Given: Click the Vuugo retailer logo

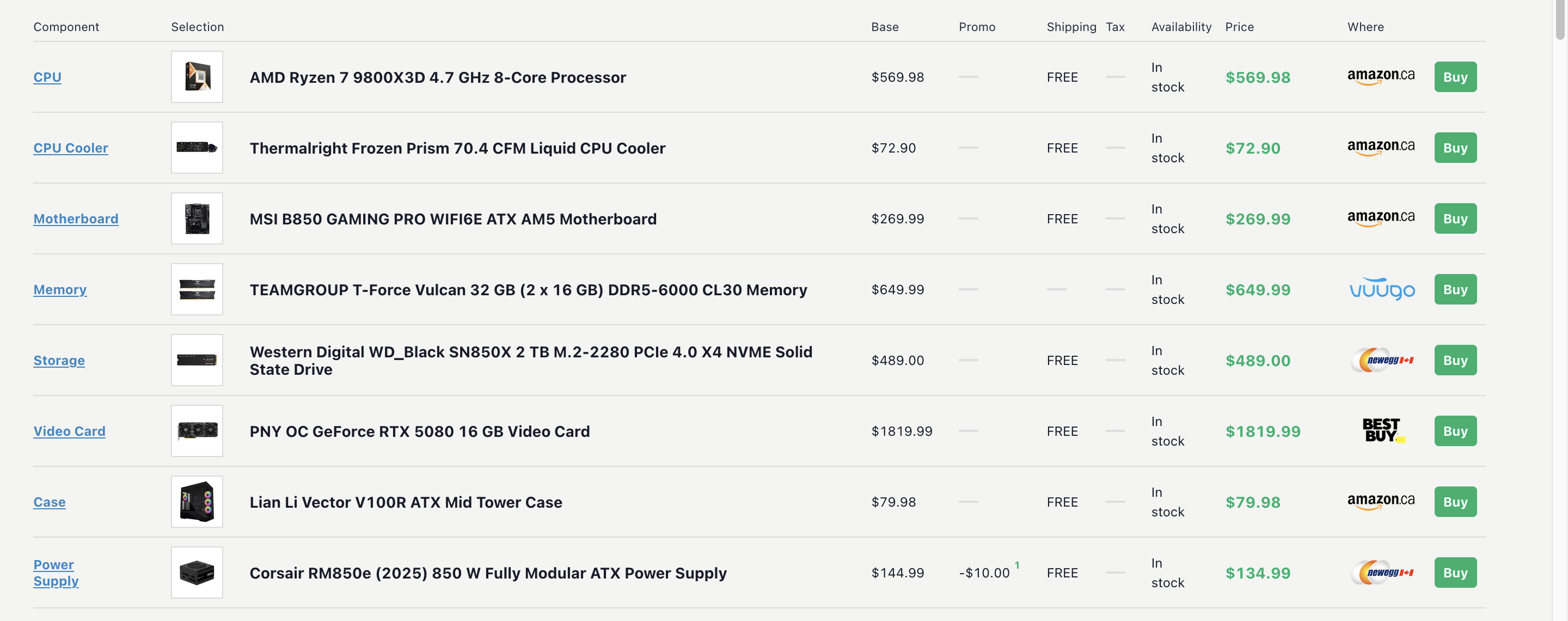Looking at the screenshot, I should point(1382,289).
